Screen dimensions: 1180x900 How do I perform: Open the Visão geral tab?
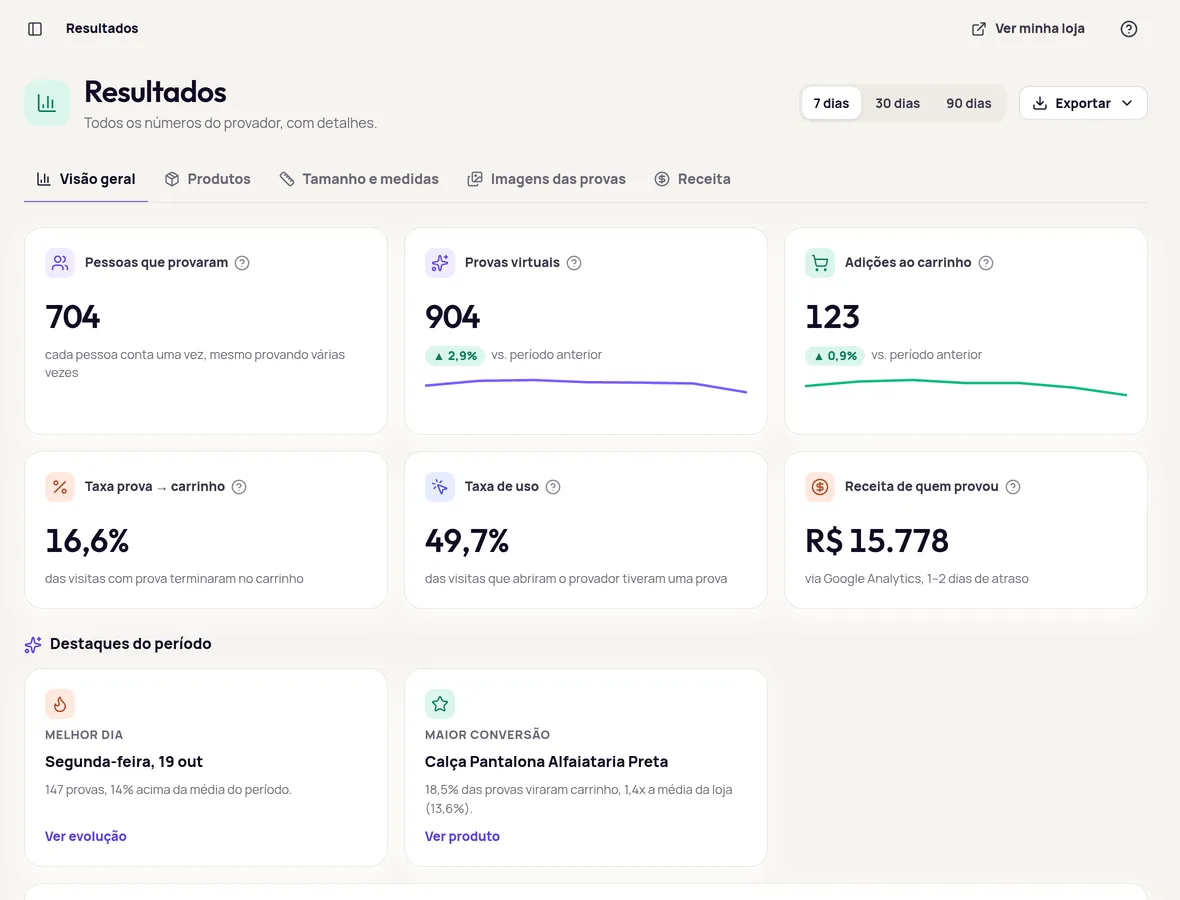pos(86,179)
